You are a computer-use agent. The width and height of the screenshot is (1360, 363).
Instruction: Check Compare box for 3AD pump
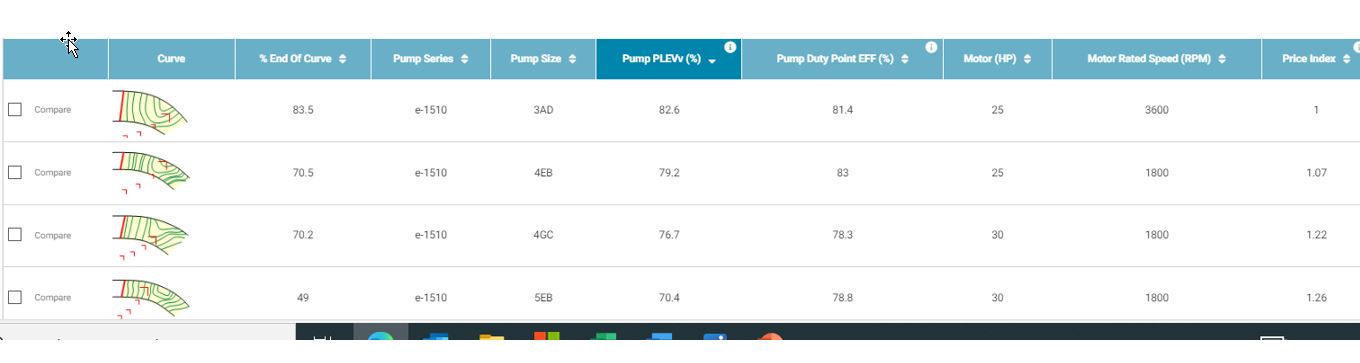(x=15, y=109)
